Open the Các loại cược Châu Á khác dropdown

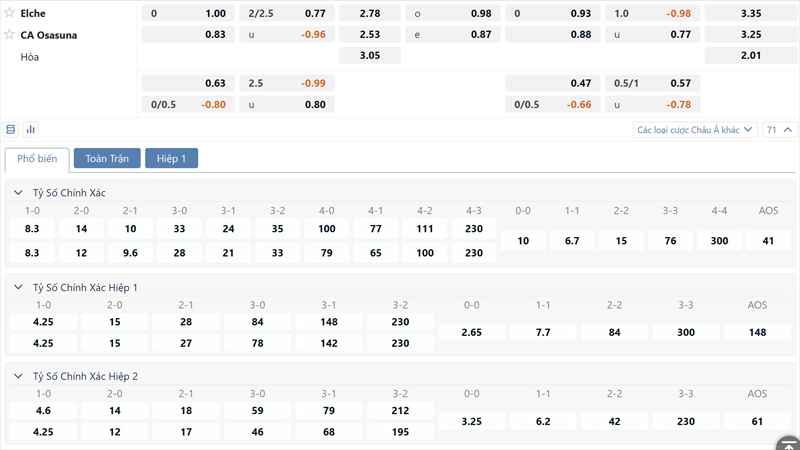click(x=695, y=130)
